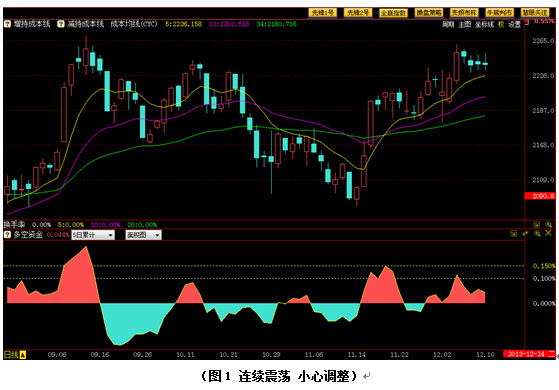Click the 10.11 date marker
The image size is (559, 390).
pos(185,355)
